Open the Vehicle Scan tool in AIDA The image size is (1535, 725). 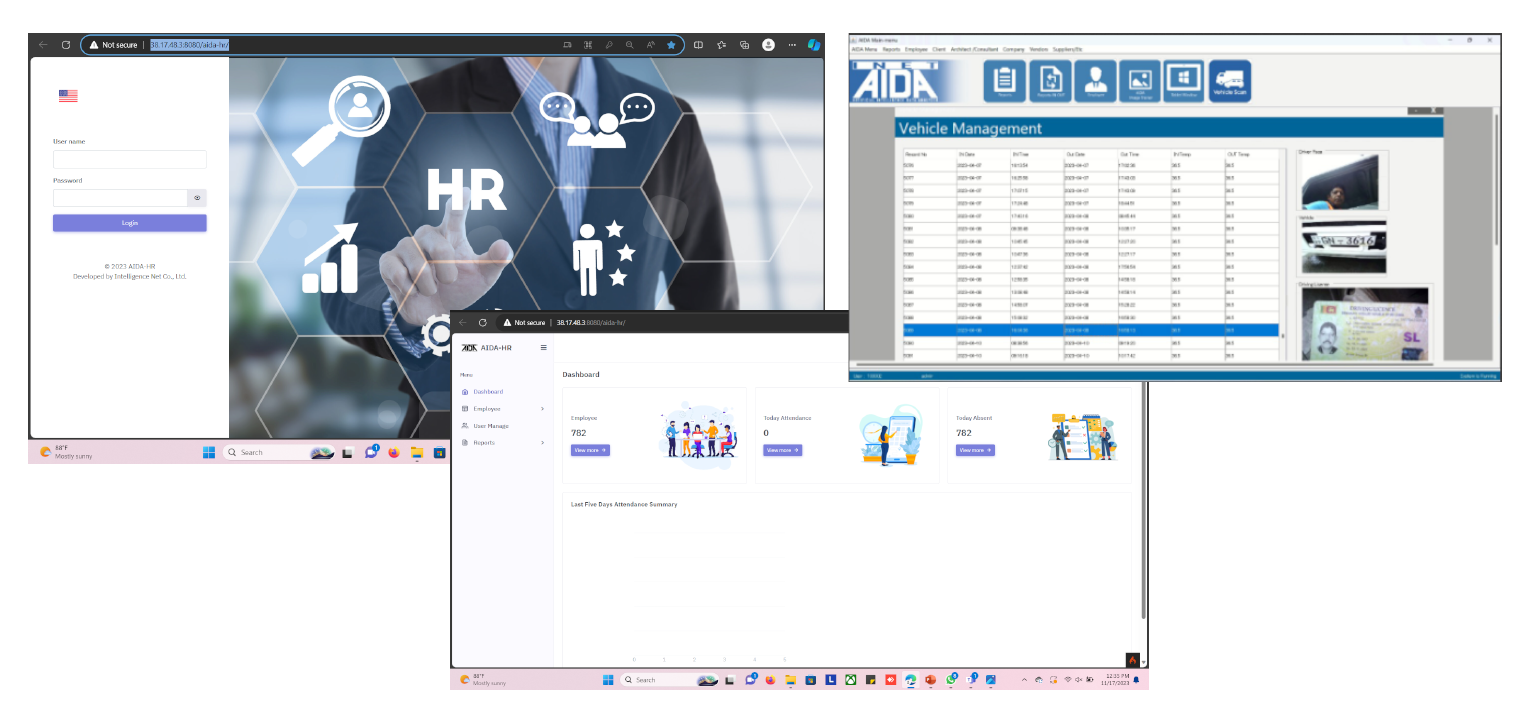1230,81
